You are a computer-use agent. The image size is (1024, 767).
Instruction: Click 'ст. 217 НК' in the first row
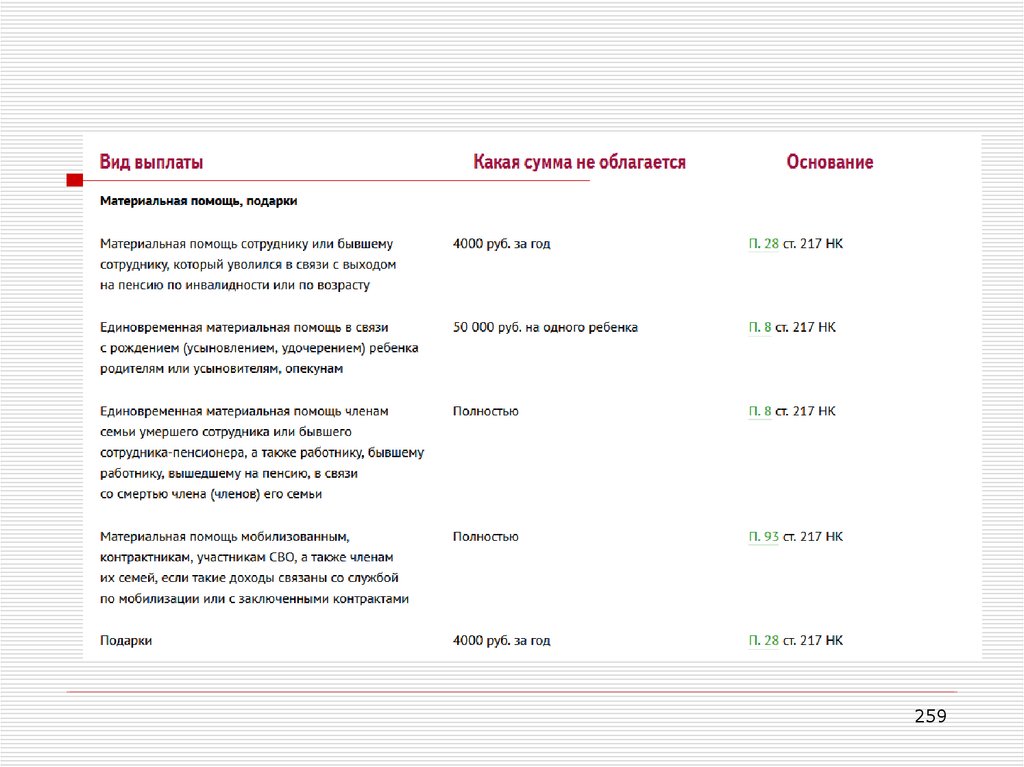click(x=813, y=244)
